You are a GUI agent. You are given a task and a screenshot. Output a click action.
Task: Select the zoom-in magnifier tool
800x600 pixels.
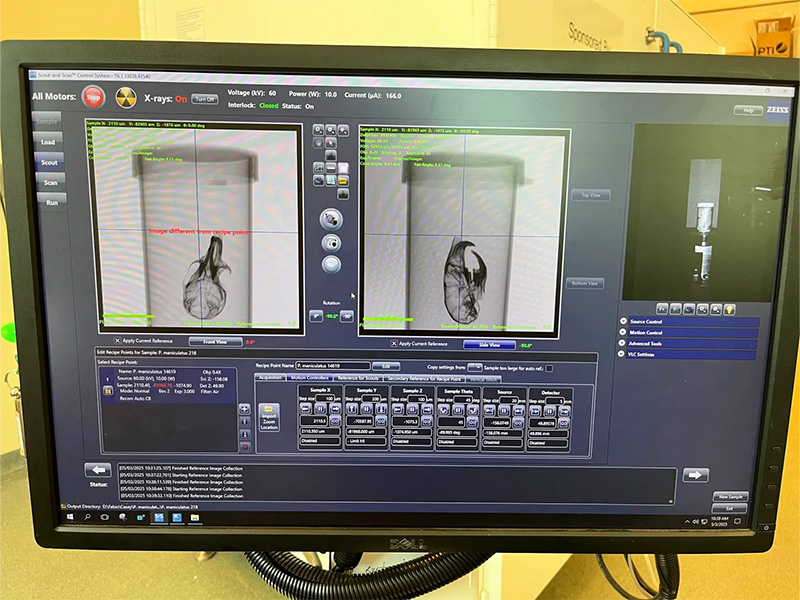(x=317, y=129)
